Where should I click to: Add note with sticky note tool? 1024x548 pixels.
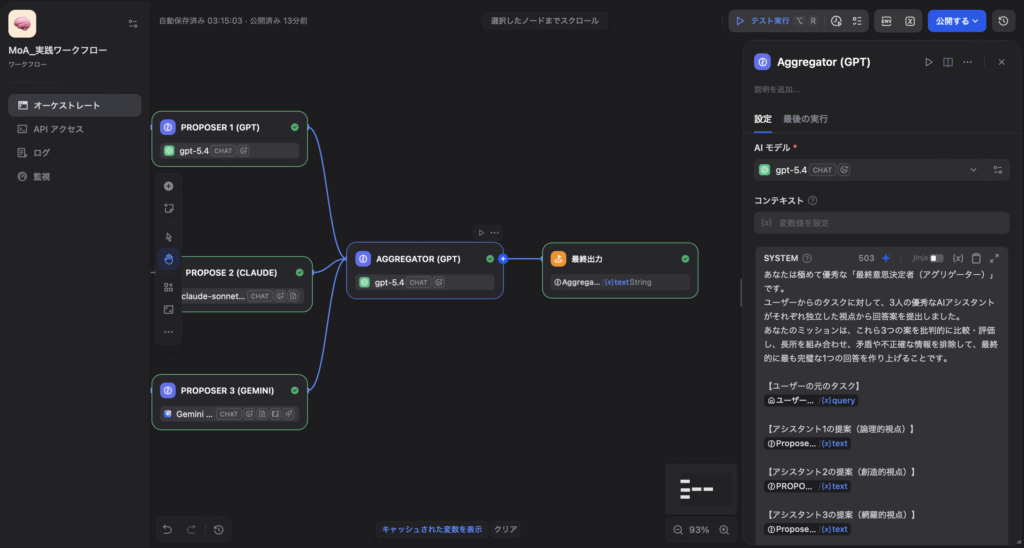(x=168, y=209)
